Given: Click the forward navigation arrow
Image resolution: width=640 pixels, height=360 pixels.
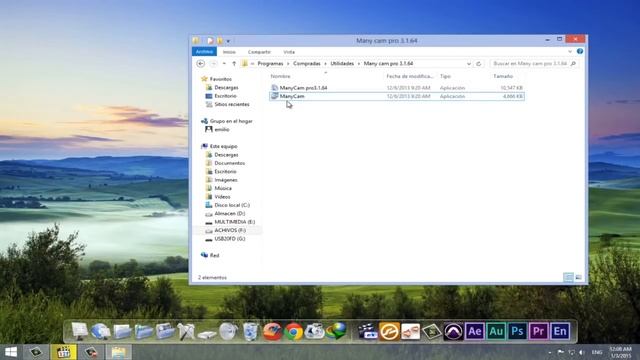Looking at the screenshot, I should [213, 64].
